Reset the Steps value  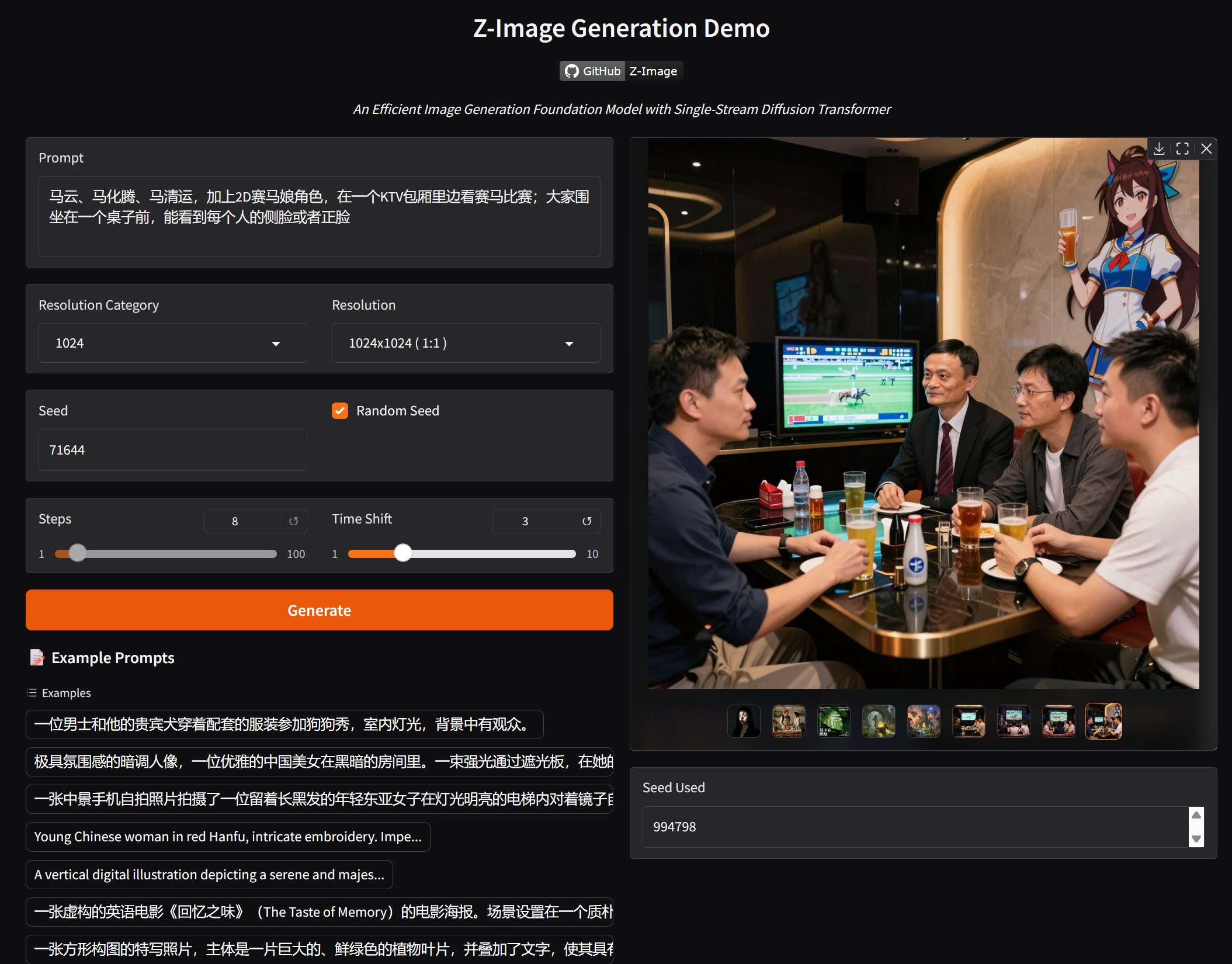[294, 521]
